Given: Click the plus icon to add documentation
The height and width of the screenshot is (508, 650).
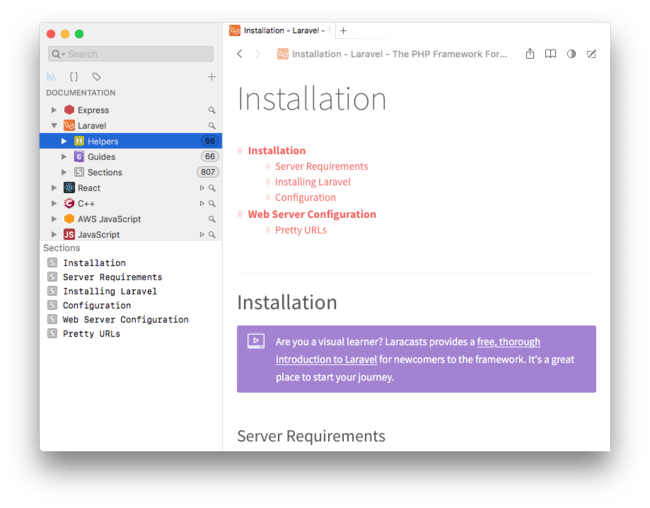Looking at the screenshot, I should 211,77.
